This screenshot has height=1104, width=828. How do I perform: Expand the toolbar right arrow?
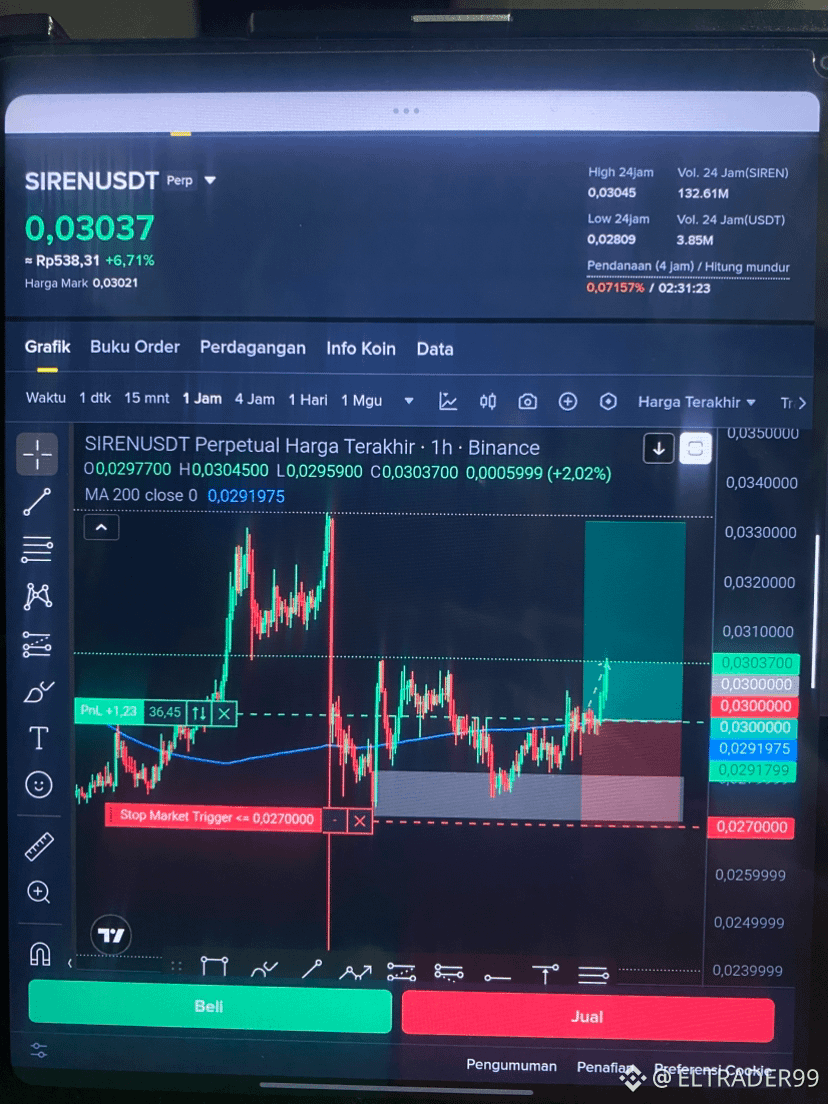[801, 403]
